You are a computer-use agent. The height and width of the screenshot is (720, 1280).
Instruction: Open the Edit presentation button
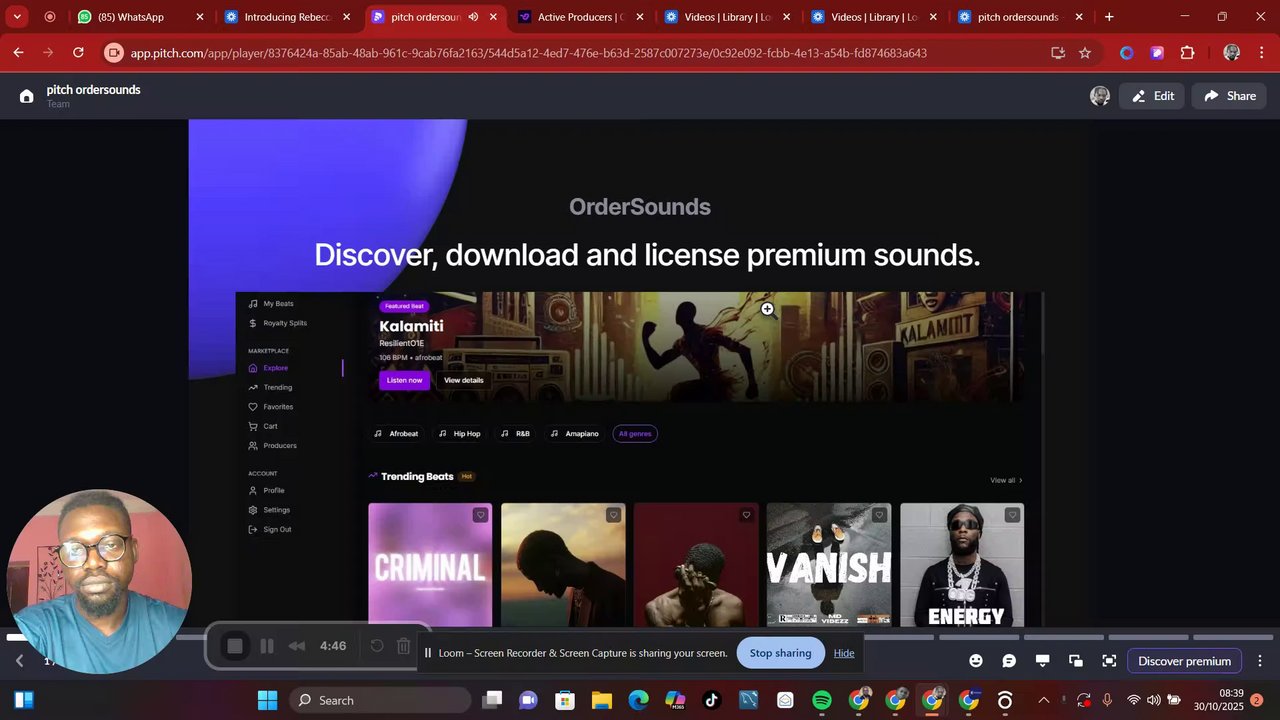point(1152,96)
